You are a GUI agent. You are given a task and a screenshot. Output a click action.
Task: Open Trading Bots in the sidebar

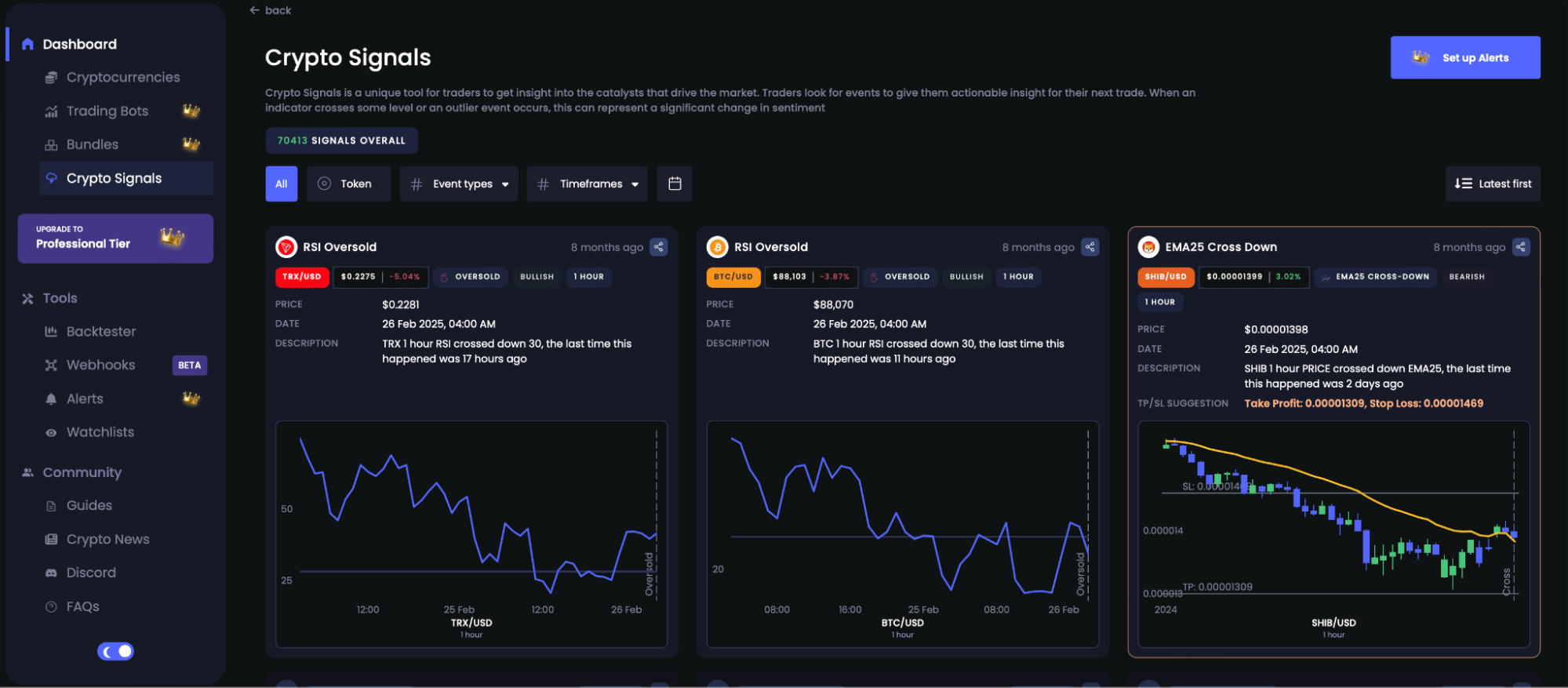tap(107, 111)
